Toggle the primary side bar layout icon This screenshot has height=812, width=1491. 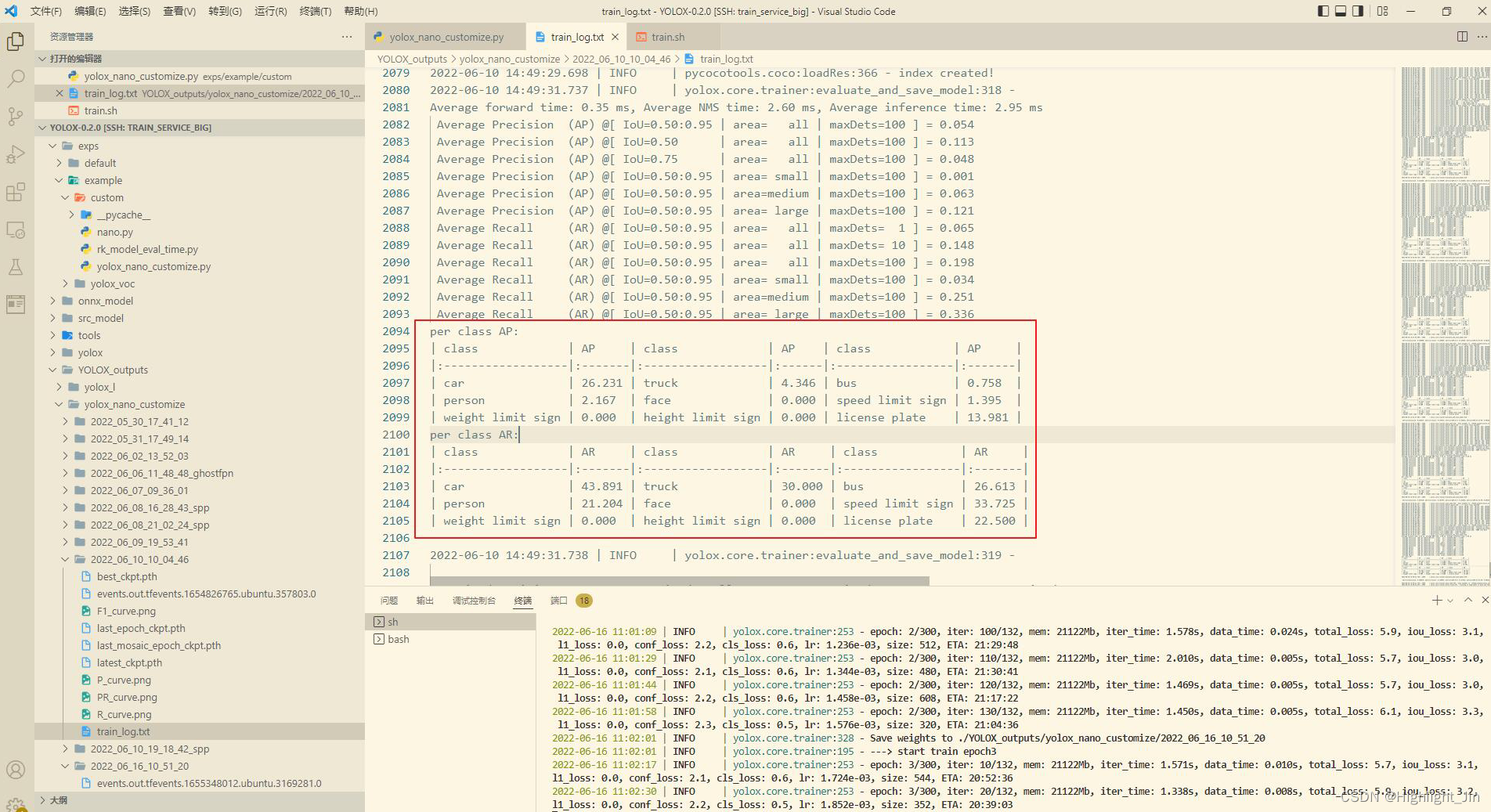coord(1323,11)
